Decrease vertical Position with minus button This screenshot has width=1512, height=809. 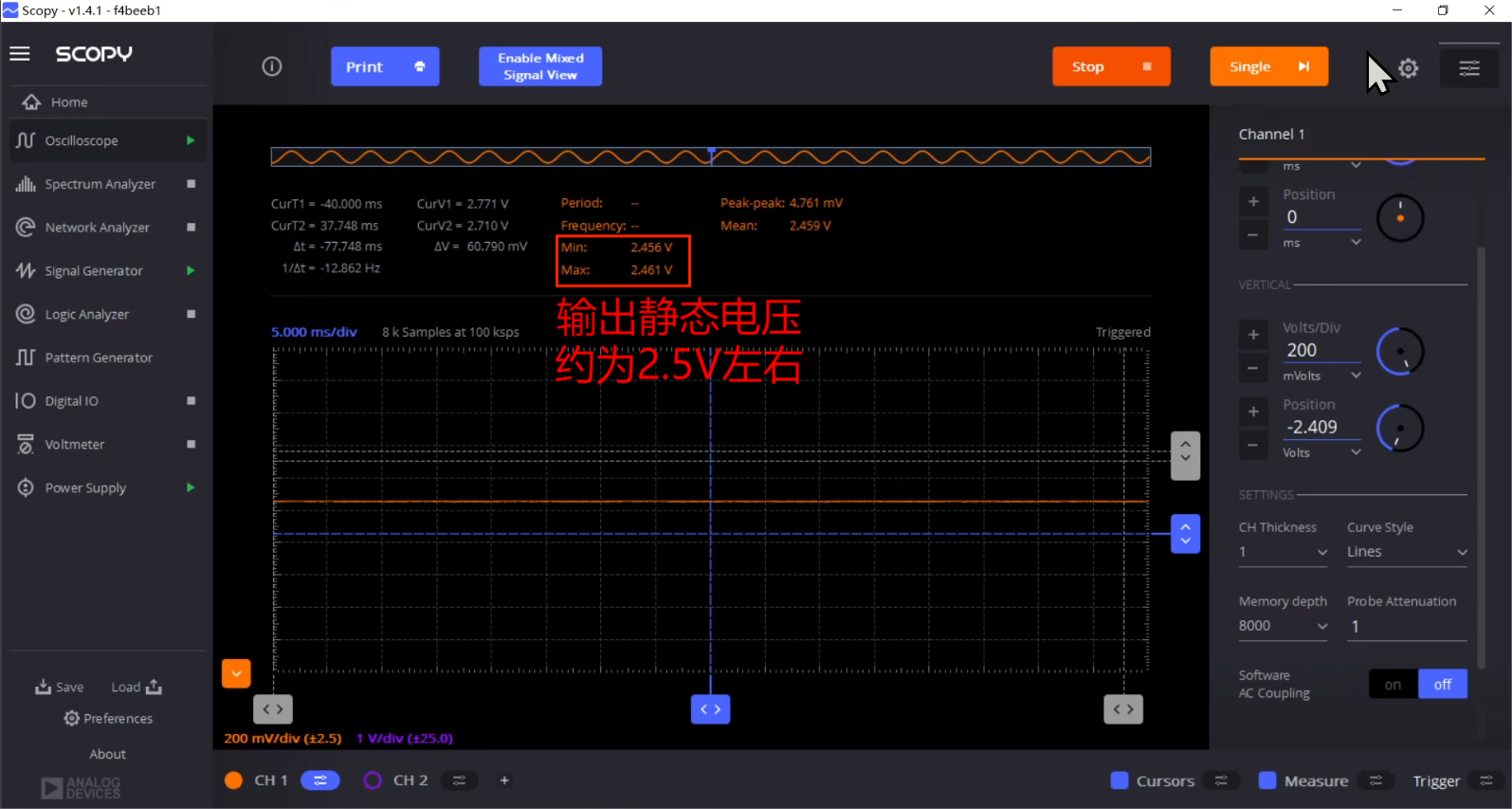pos(1253,445)
